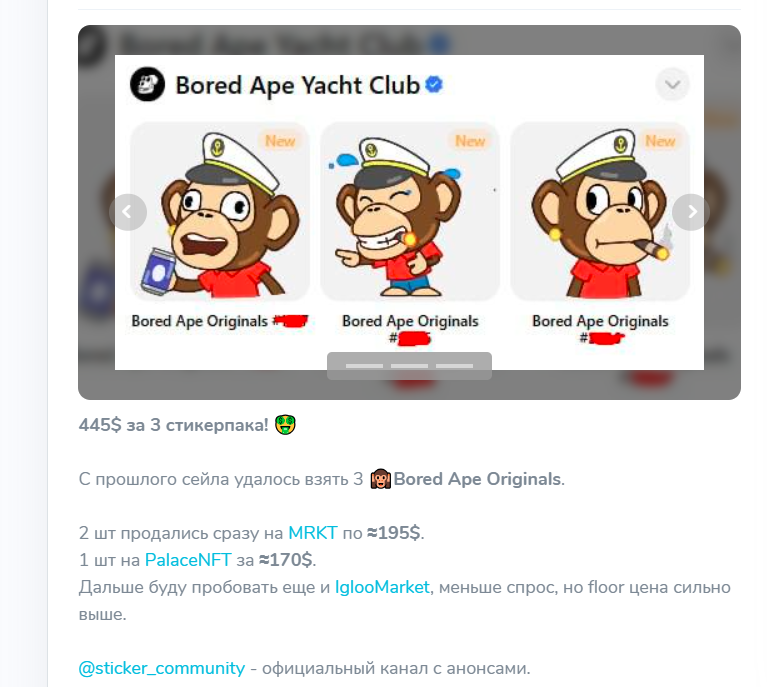
Task: Open the @sticker_community channel link
Action: point(161,668)
